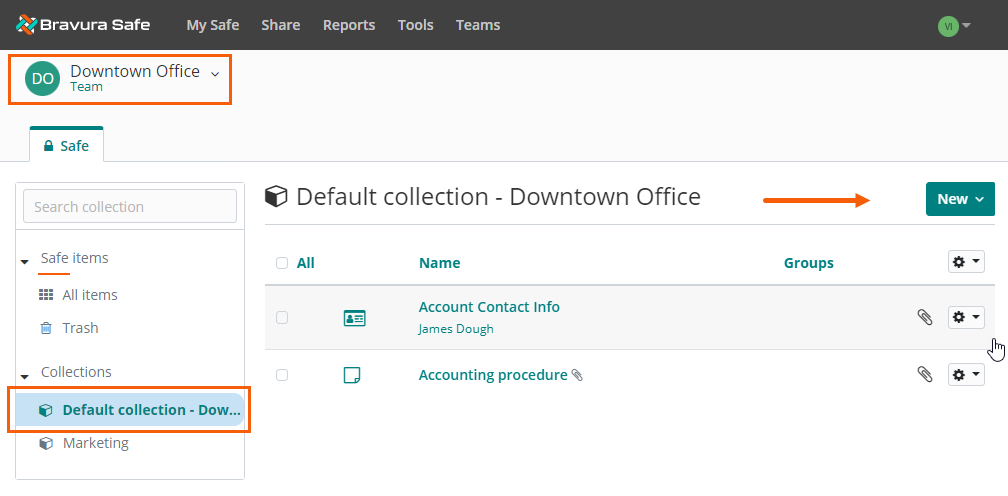
Task: Click the note icon for Accounting procedure
Action: pyautogui.click(x=352, y=375)
